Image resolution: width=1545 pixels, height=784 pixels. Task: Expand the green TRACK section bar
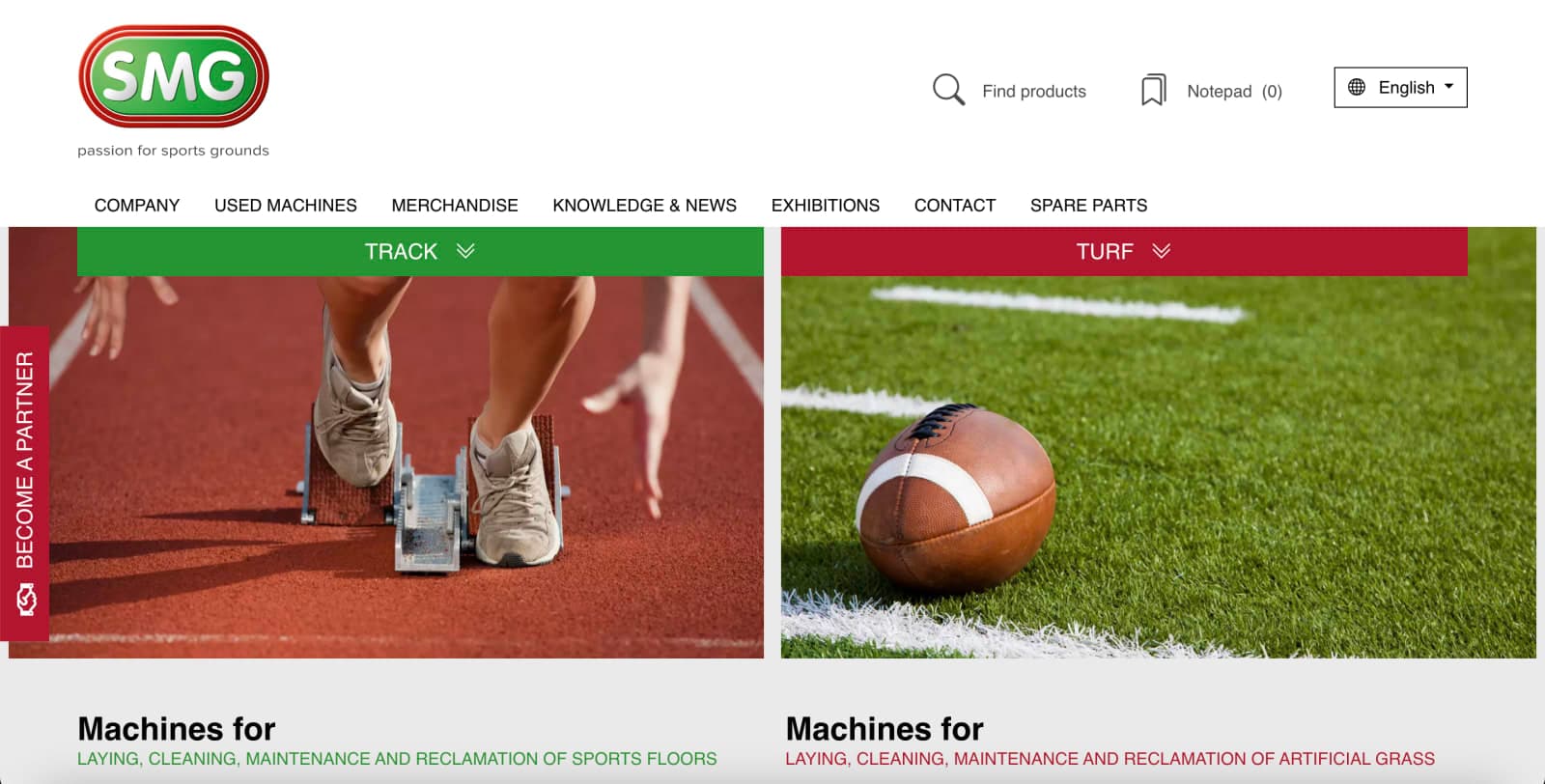click(x=420, y=251)
